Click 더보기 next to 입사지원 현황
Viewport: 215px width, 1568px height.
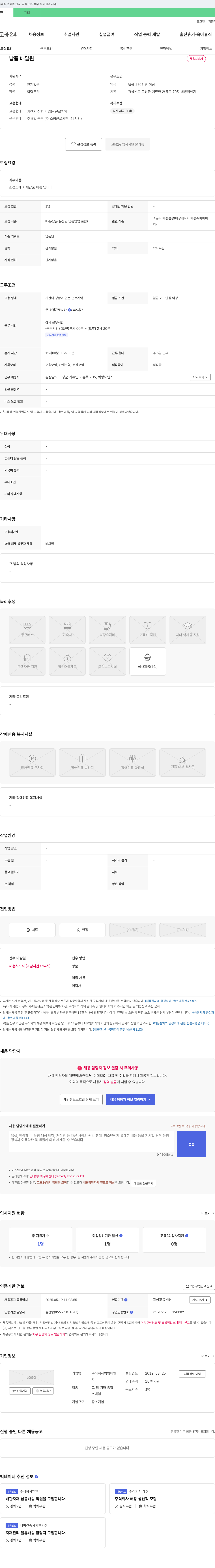point(208,1213)
